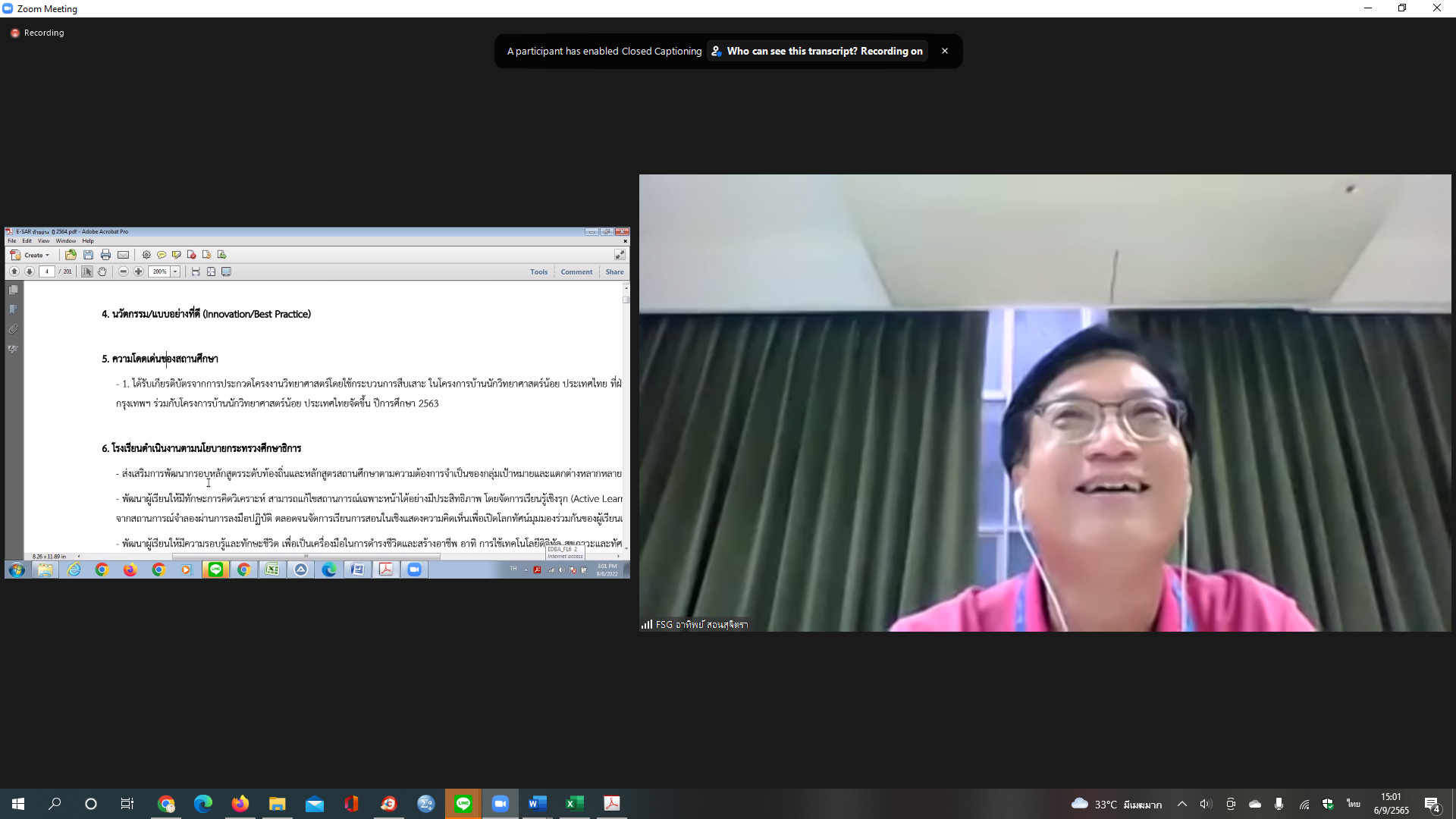Image resolution: width=1456 pixels, height=819 pixels.
Task: Open 'Who can see this transcript?' info
Action: [817, 51]
